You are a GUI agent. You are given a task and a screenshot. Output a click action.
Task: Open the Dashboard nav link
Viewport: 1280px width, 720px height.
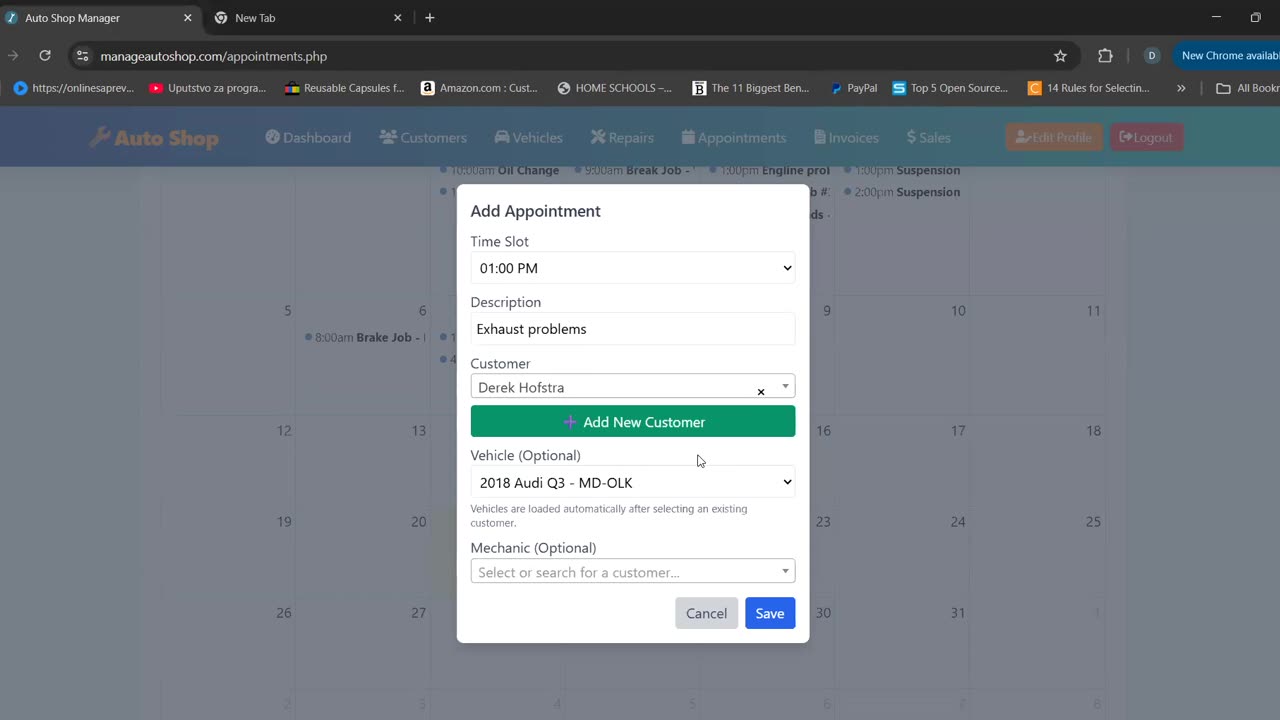pos(308,138)
